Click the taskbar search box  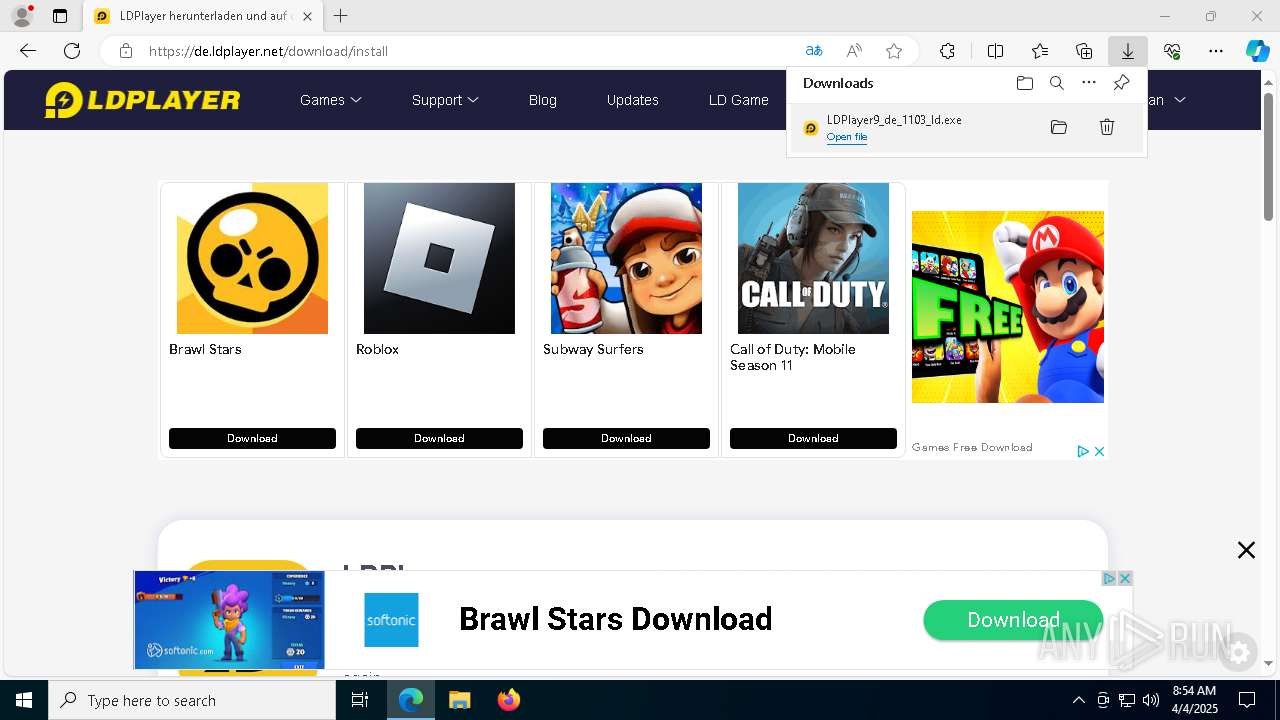tap(192, 700)
